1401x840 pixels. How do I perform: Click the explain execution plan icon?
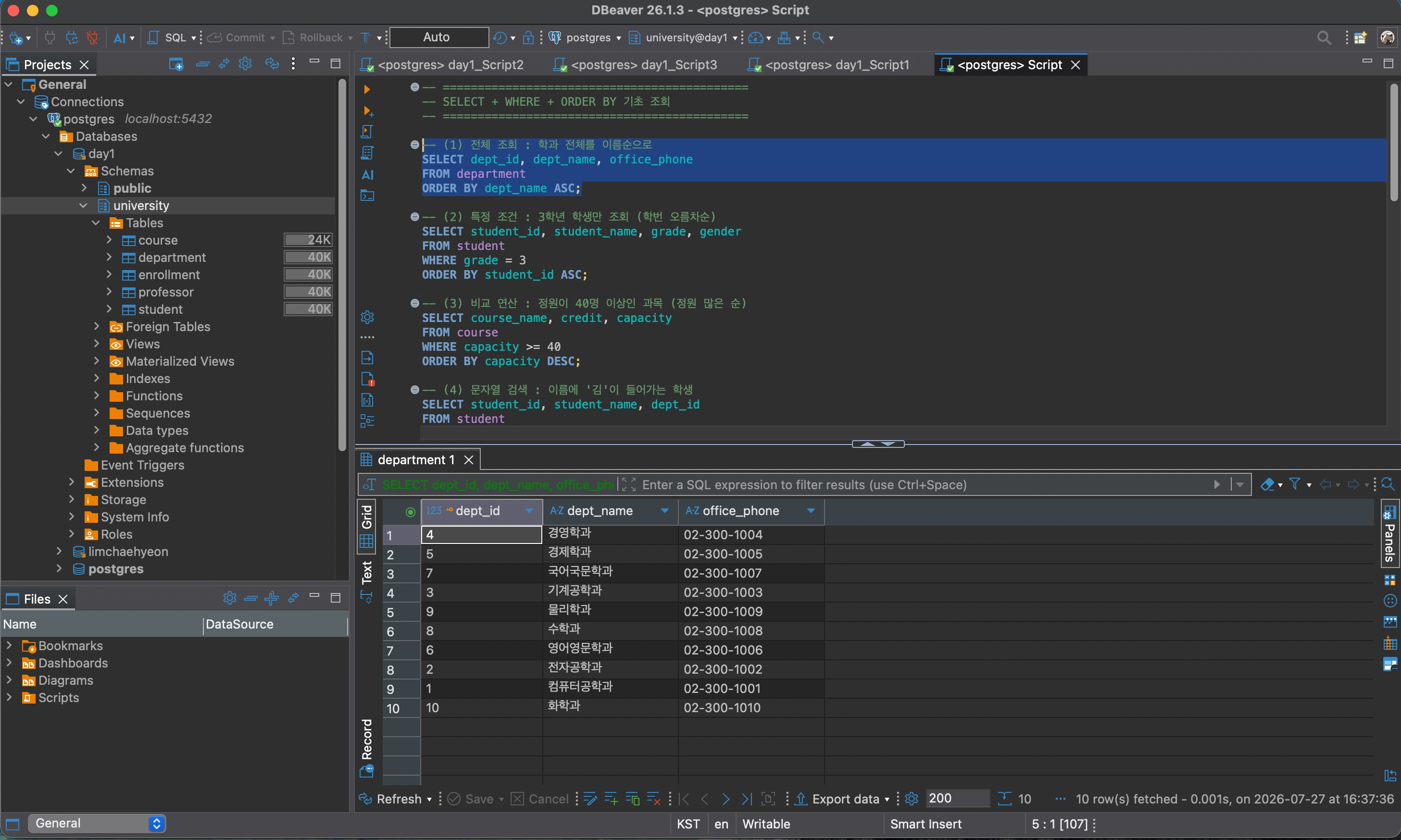tap(367, 153)
